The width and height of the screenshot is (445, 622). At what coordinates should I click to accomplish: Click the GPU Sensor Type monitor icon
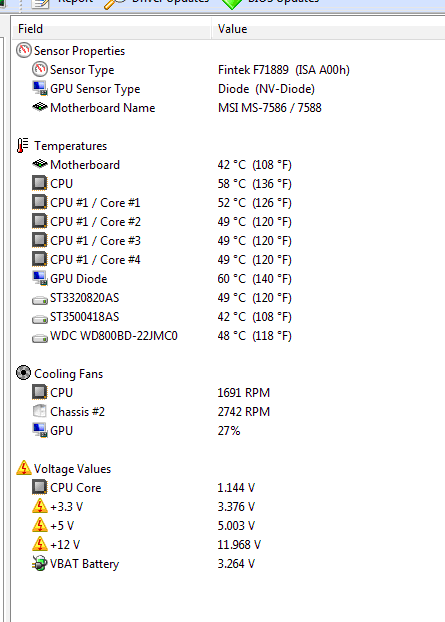(x=40, y=88)
